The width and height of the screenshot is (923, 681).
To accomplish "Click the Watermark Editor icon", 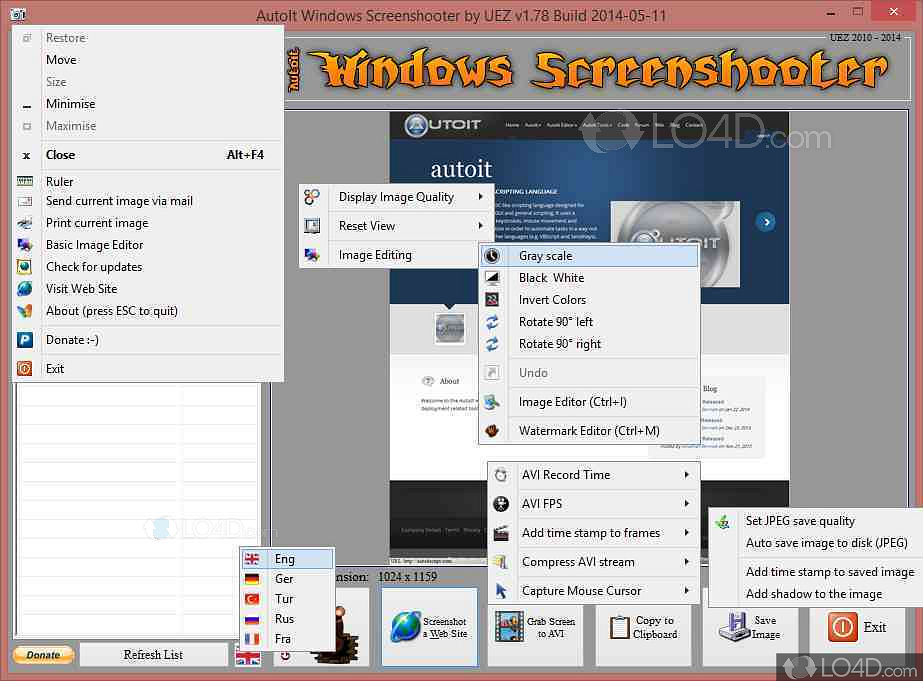I will [492, 431].
